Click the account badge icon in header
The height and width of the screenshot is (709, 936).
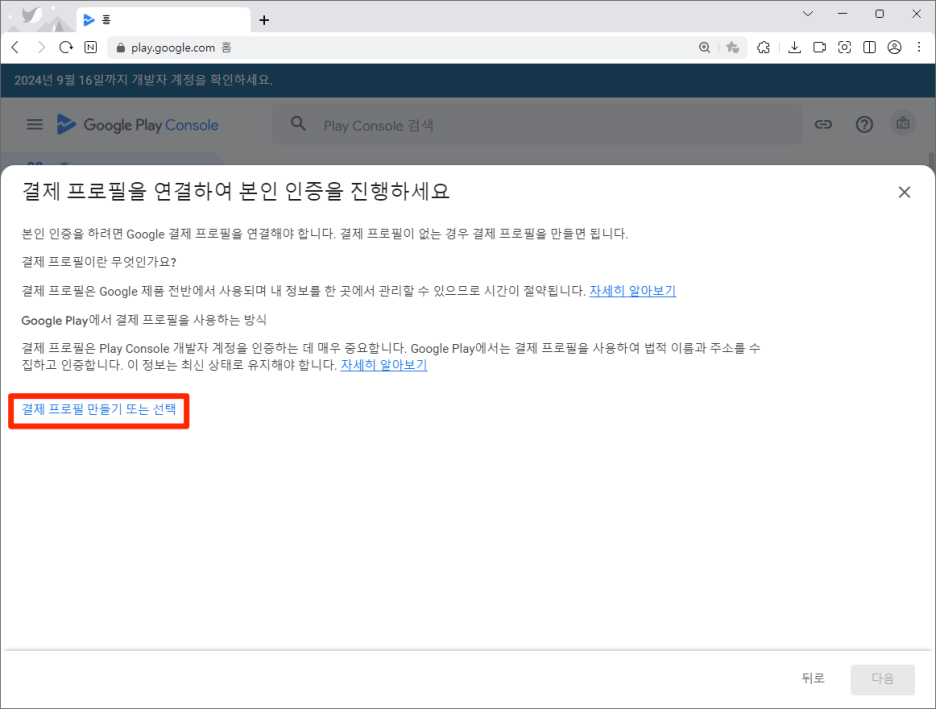[x=903, y=124]
